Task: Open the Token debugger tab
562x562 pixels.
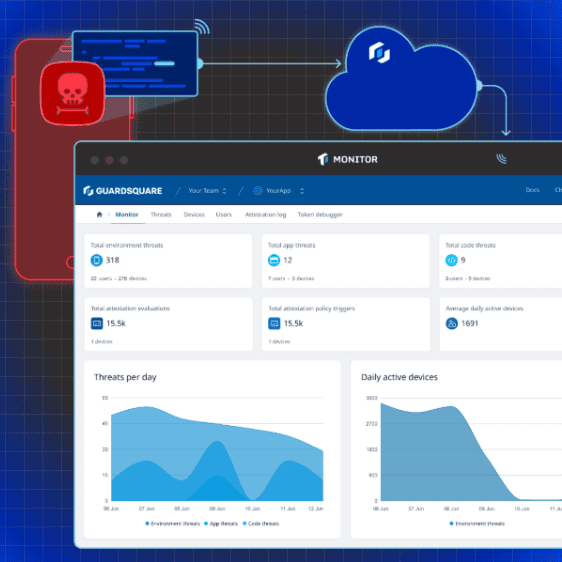Action: (320, 214)
